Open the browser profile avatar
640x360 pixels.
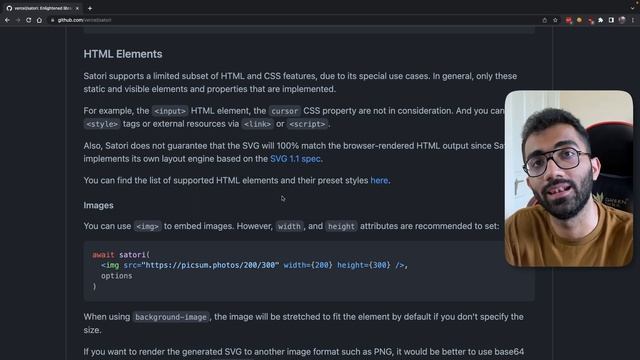[622, 20]
